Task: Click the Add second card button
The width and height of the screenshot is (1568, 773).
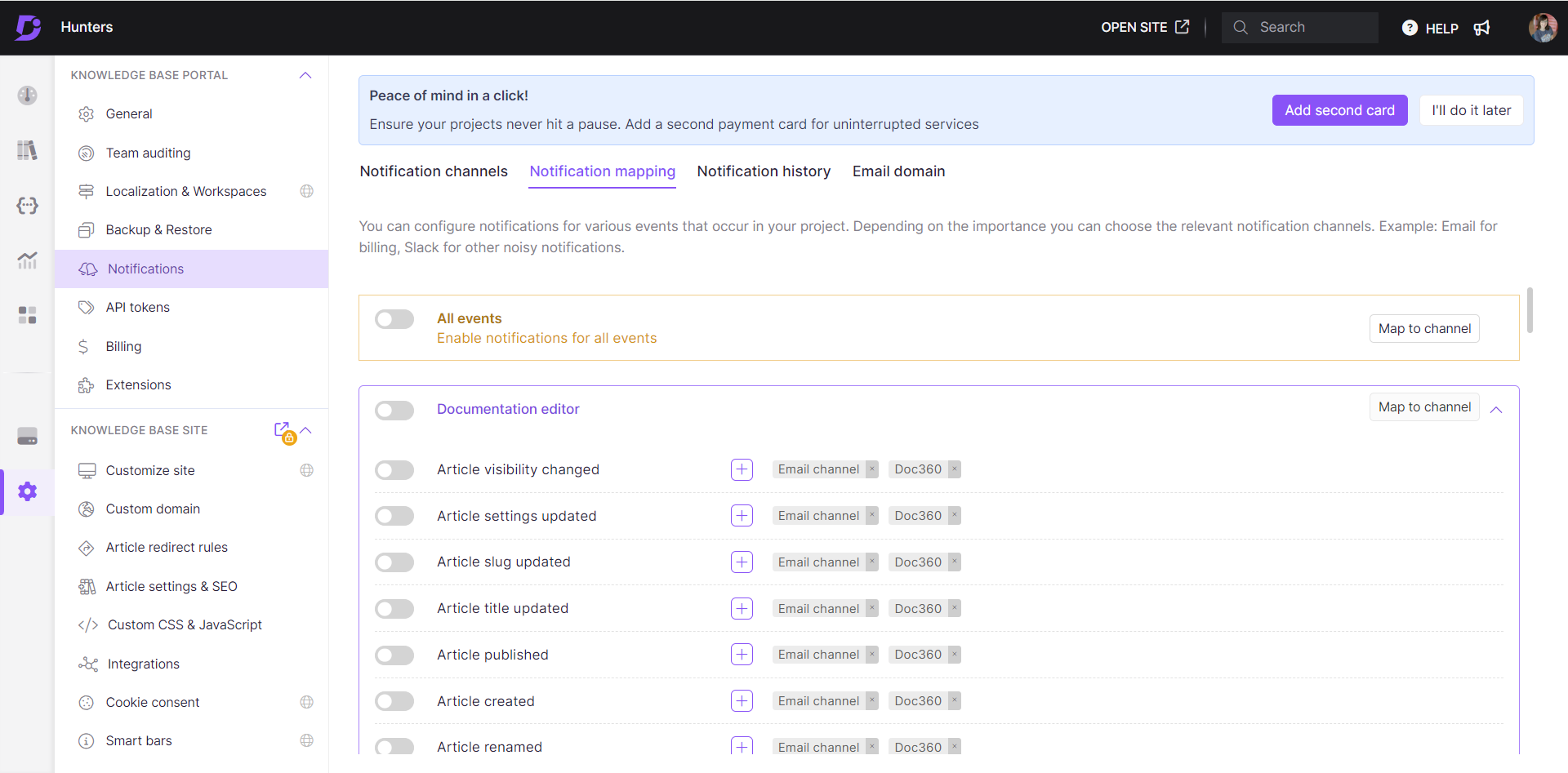Action: (x=1339, y=110)
